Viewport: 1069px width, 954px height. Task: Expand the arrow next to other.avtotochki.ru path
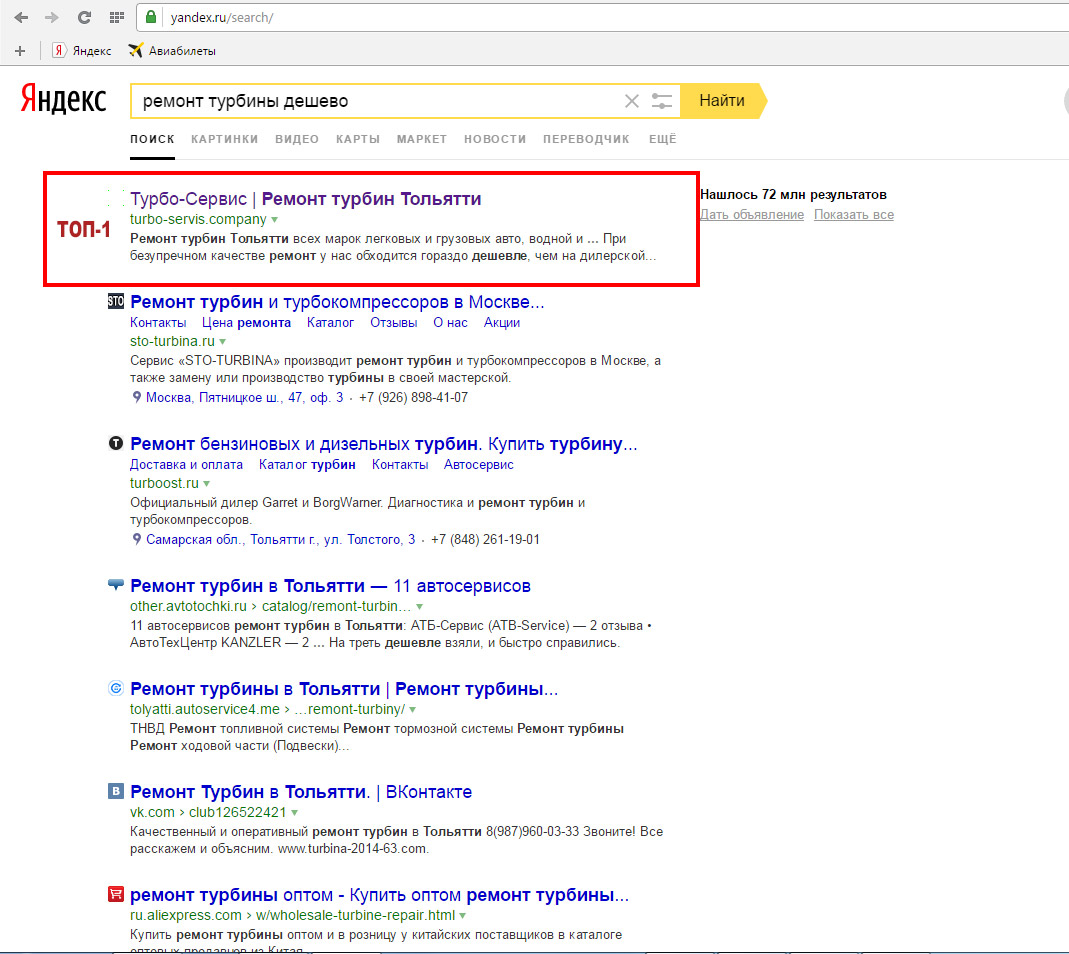419,607
